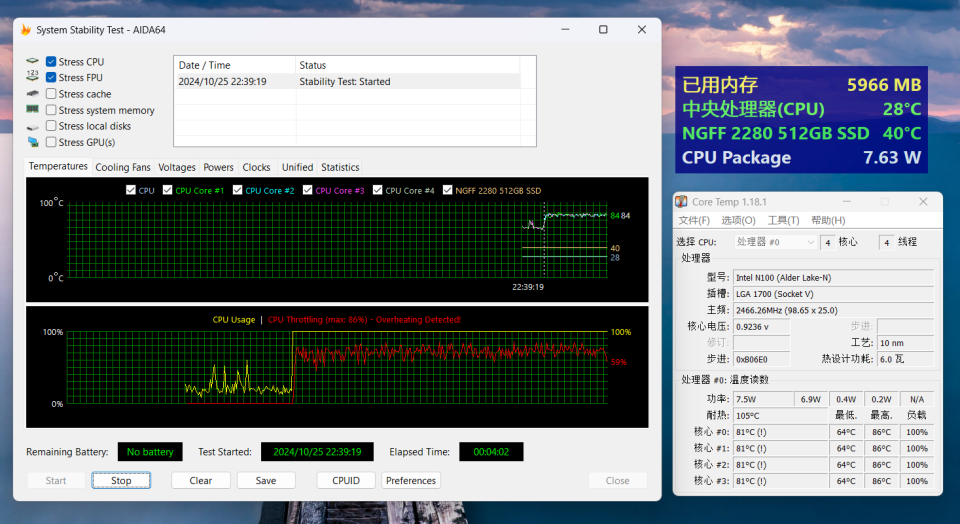
Task: Click the 7.5W power reading in Core Temp
Action: 763,399
